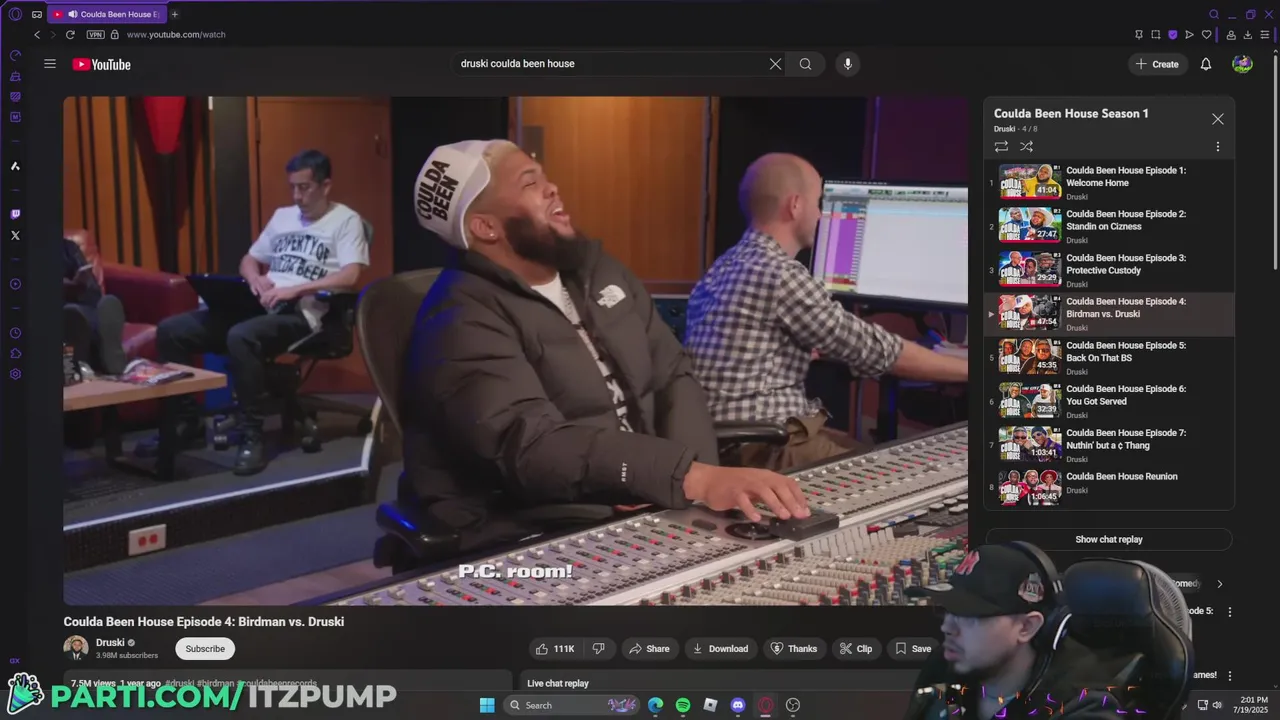Mute the tab via speaker icon
The height and width of the screenshot is (720, 1280).
[73, 14]
